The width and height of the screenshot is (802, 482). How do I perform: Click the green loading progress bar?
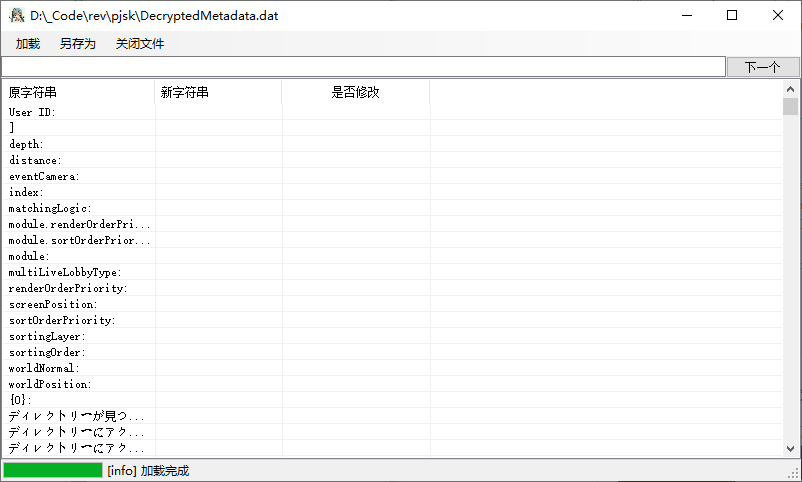(x=52, y=470)
